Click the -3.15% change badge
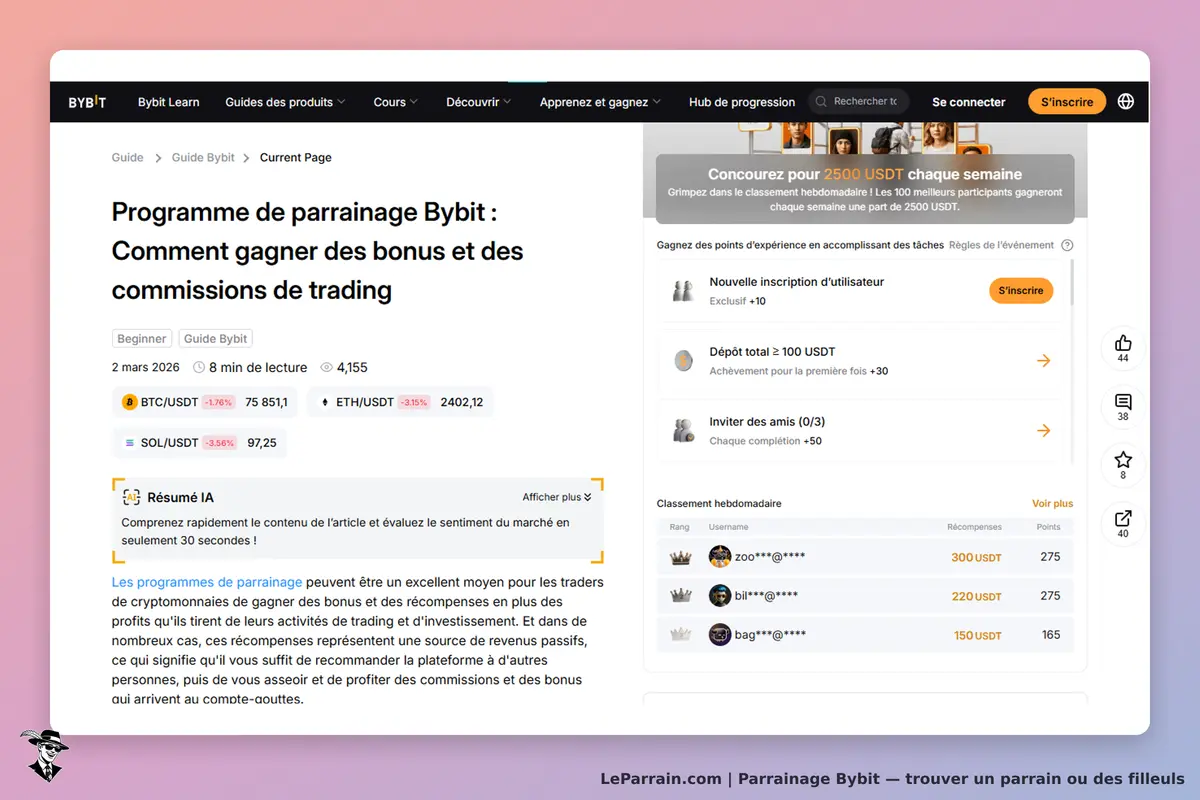Screen dimensions: 1200x800 click(x=414, y=402)
